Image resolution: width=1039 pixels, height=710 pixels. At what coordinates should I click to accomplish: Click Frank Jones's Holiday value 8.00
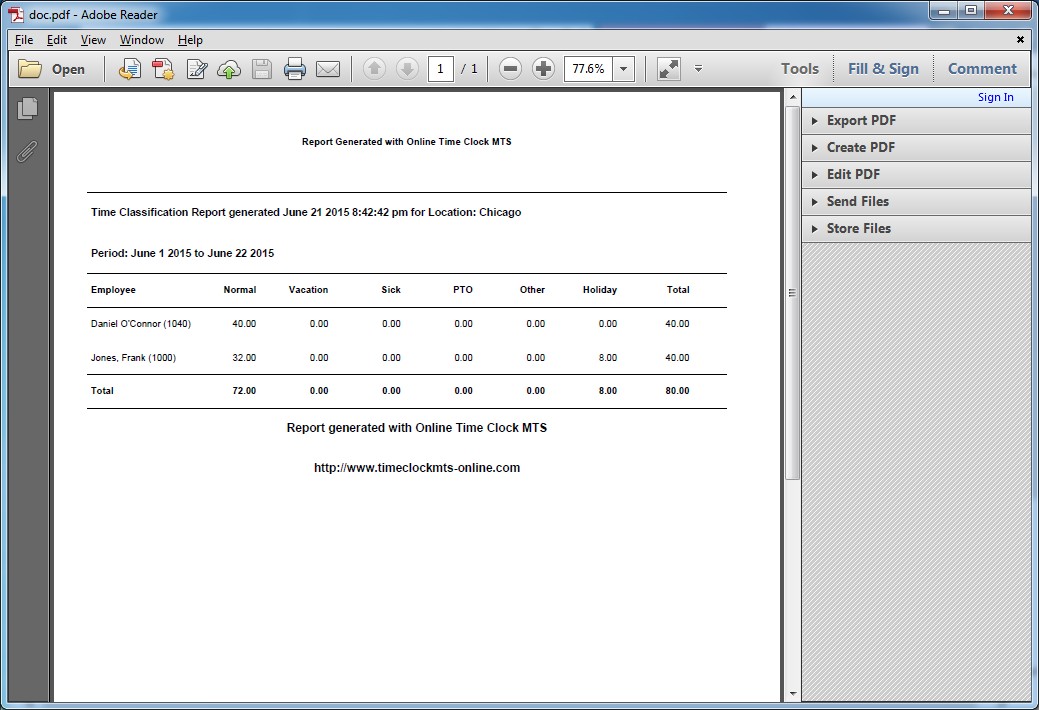pyautogui.click(x=608, y=357)
